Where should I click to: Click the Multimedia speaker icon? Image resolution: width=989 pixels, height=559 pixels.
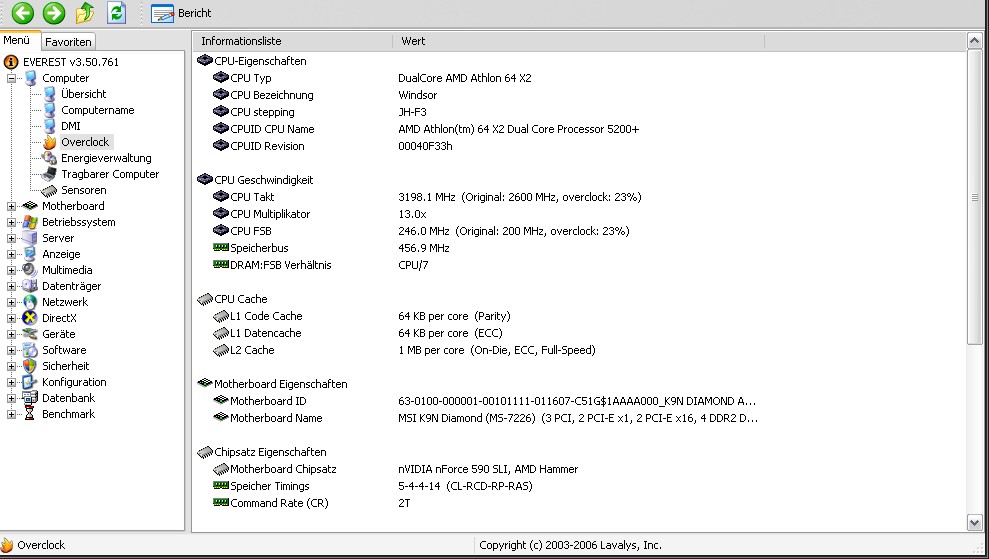tap(30, 270)
